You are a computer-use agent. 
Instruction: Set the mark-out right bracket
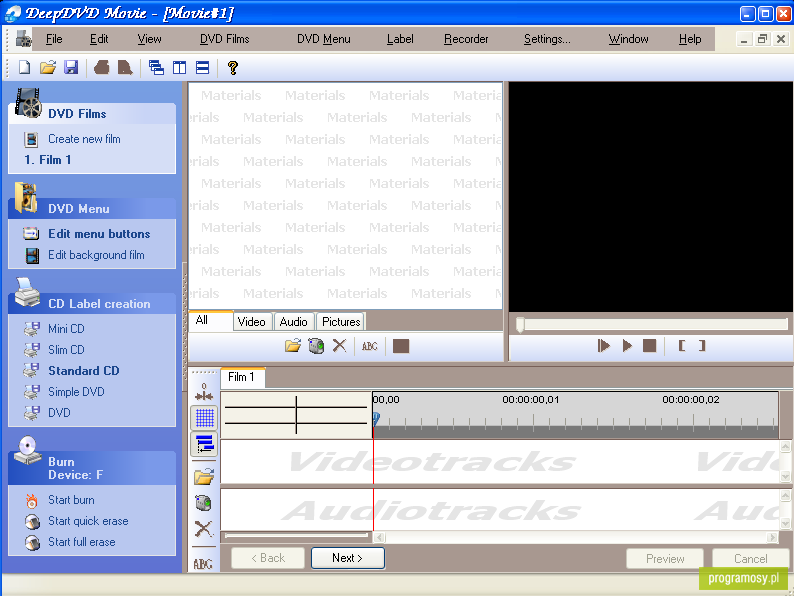click(x=702, y=346)
